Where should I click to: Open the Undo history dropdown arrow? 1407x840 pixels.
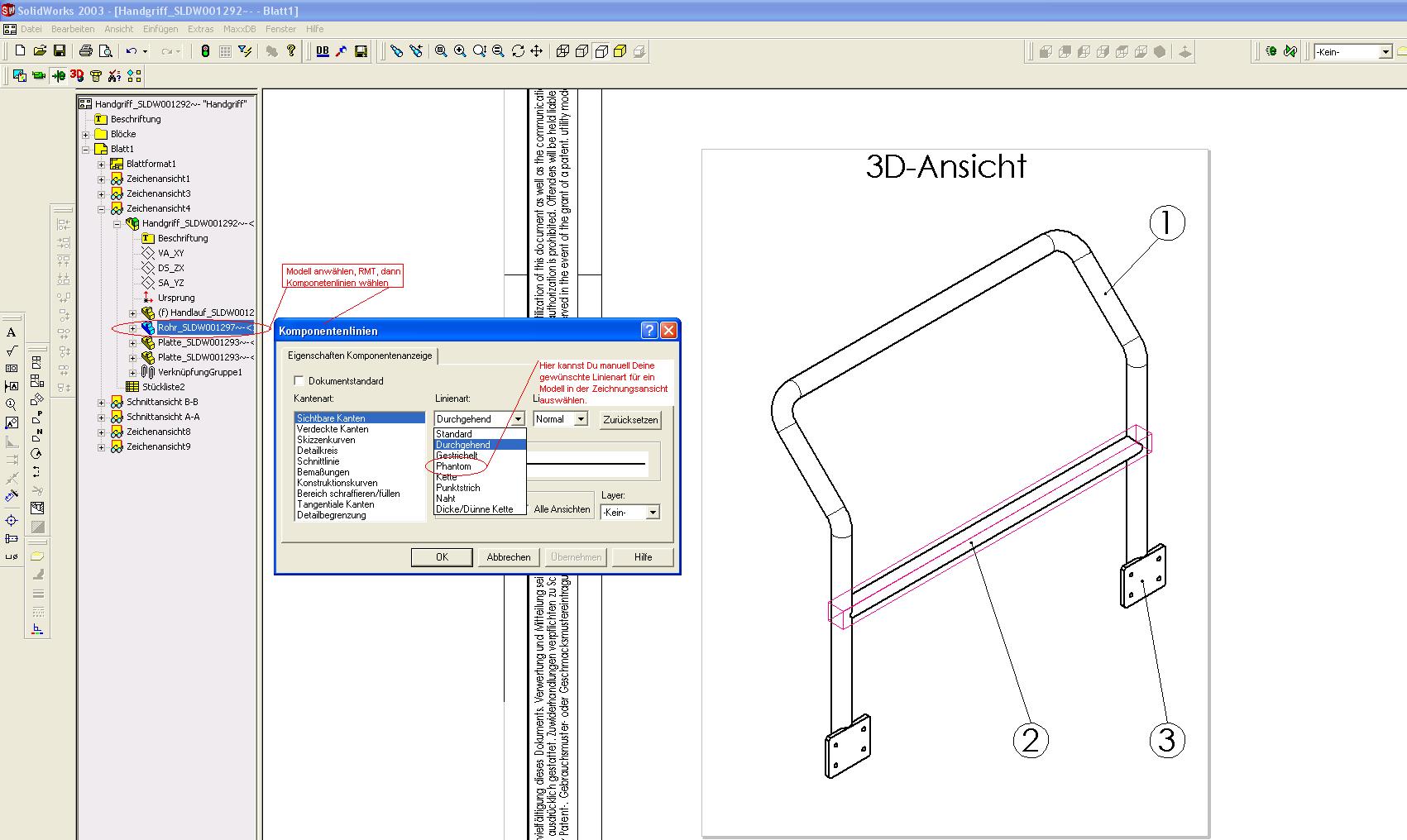click(146, 51)
